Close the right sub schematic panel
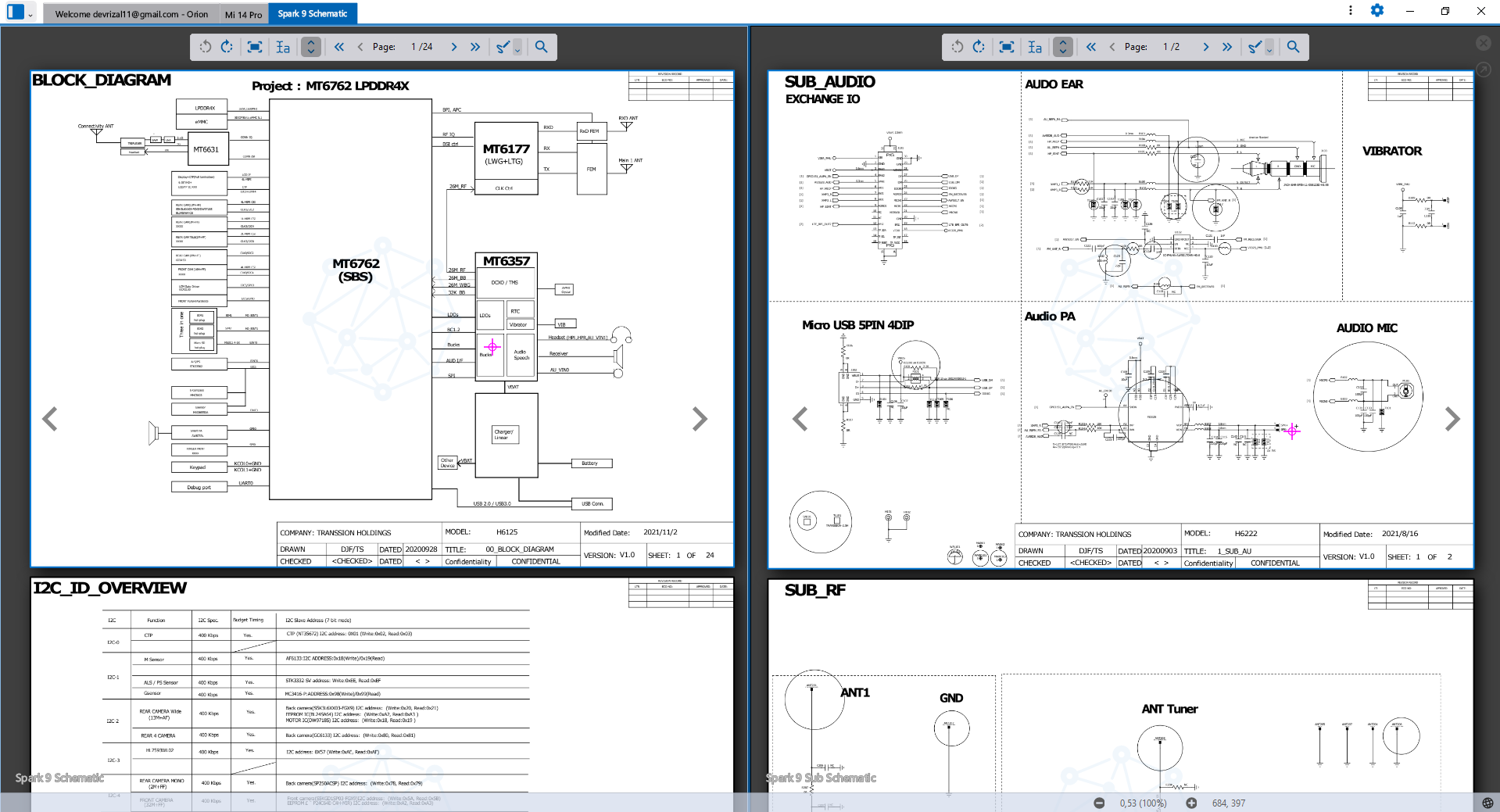This screenshot has height=812, width=1500. coord(1483,43)
